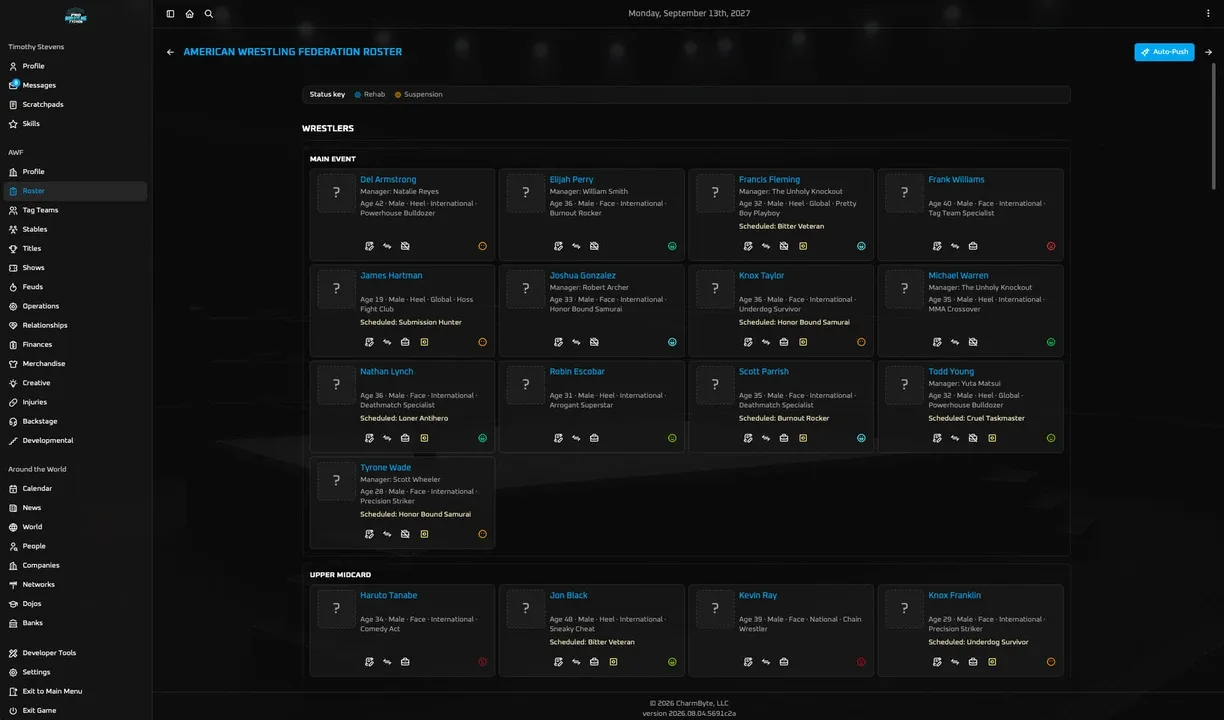Click yellow scheduled gimmick icon on Francis Fleming
The height and width of the screenshot is (720, 1224).
[x=803, y=246]
